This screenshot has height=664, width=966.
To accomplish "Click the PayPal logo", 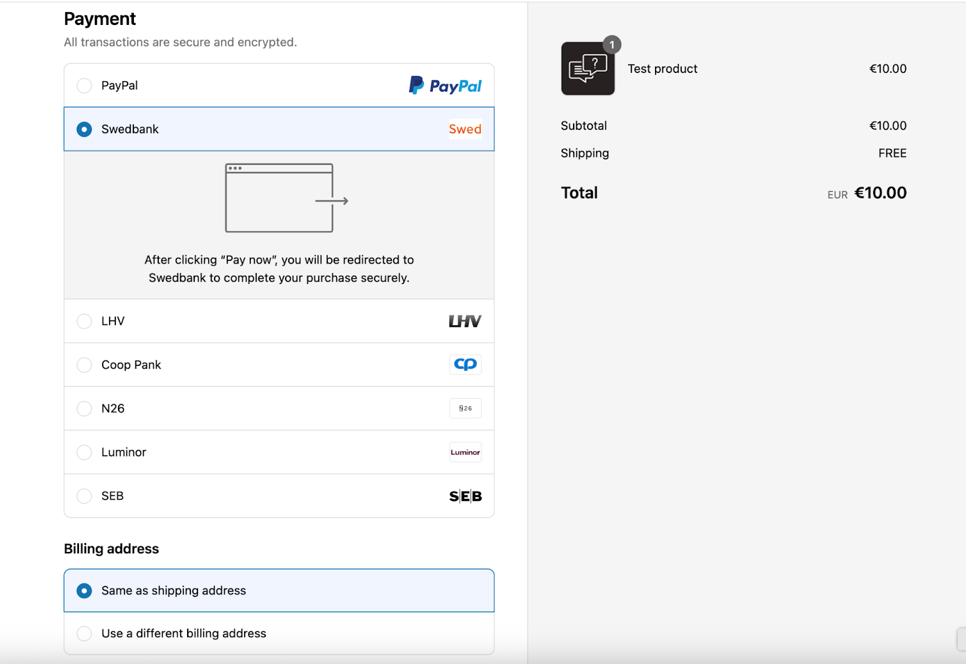I will (445, 86).
